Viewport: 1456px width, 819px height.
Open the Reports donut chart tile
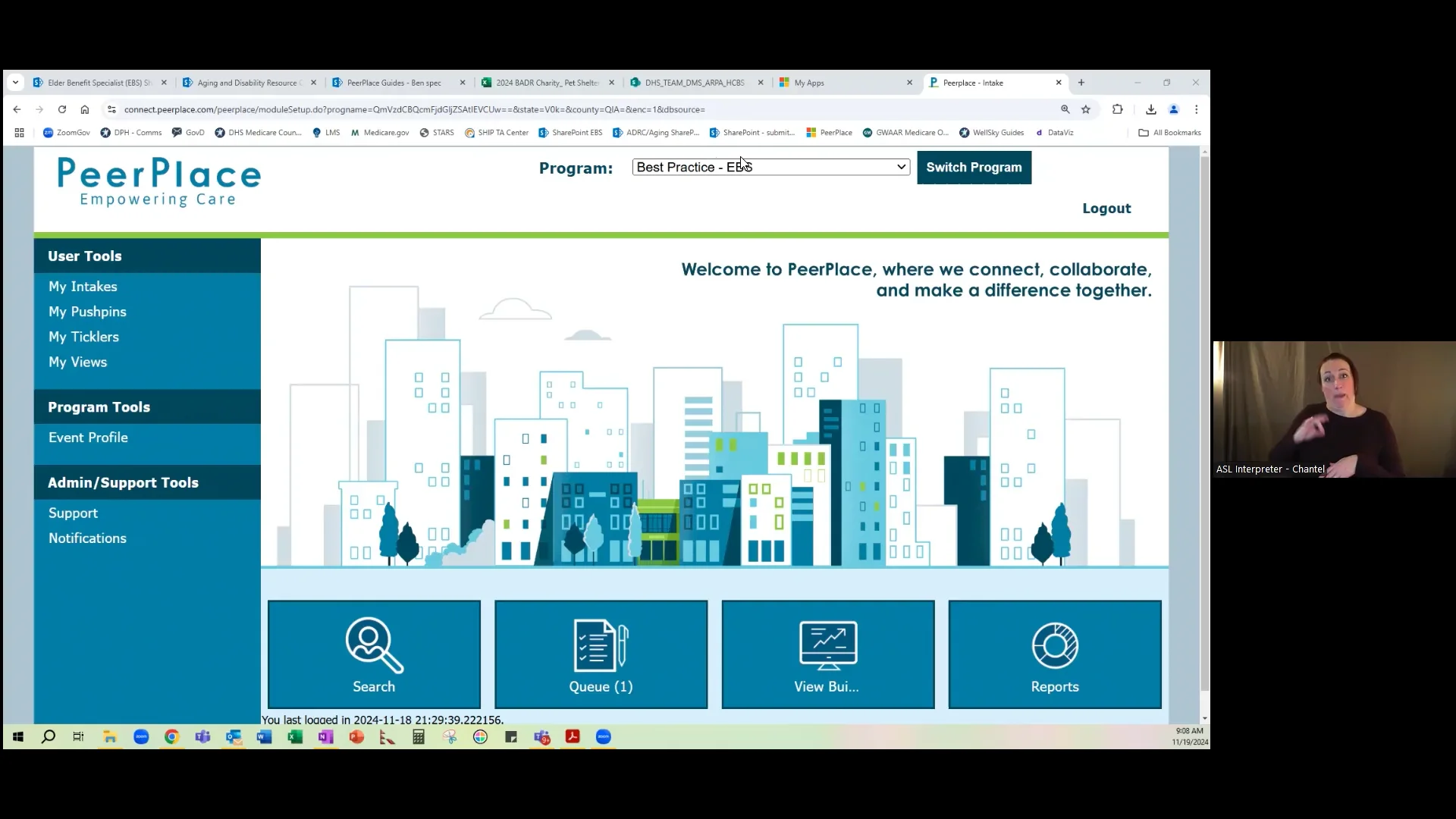click(1054, 654)
